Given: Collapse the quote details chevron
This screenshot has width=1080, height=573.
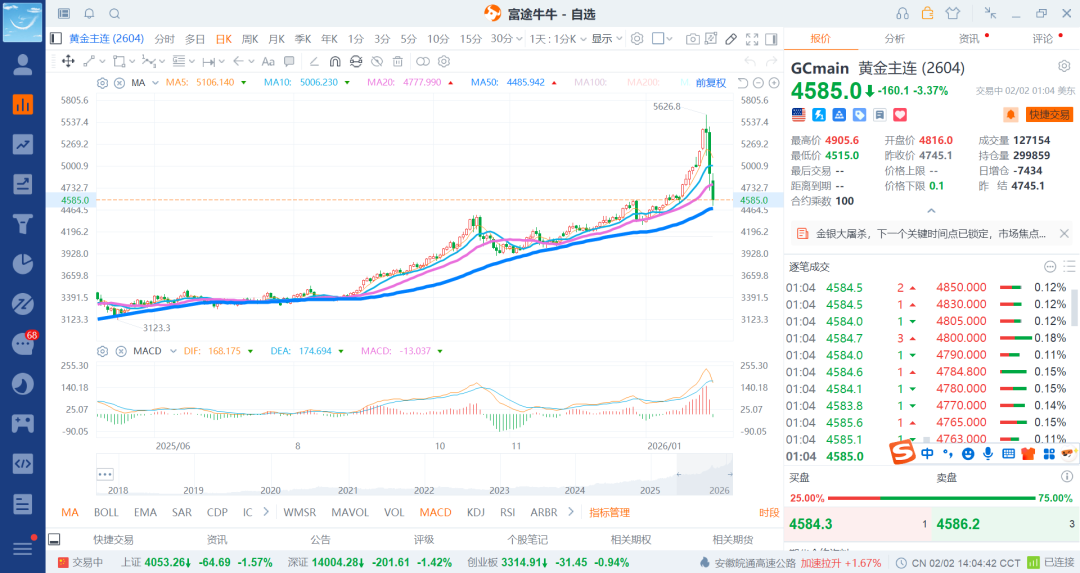Looking at the screenshot, I should (x=931, y=211).
